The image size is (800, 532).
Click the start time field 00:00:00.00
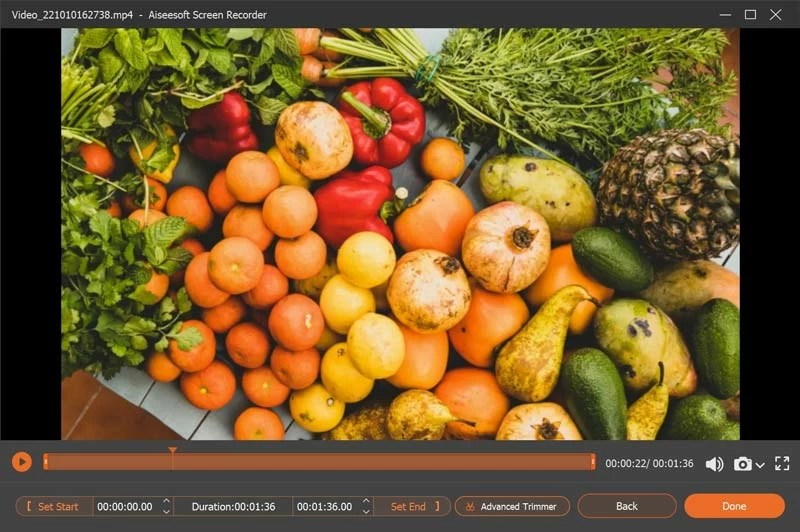coord(125,507)
